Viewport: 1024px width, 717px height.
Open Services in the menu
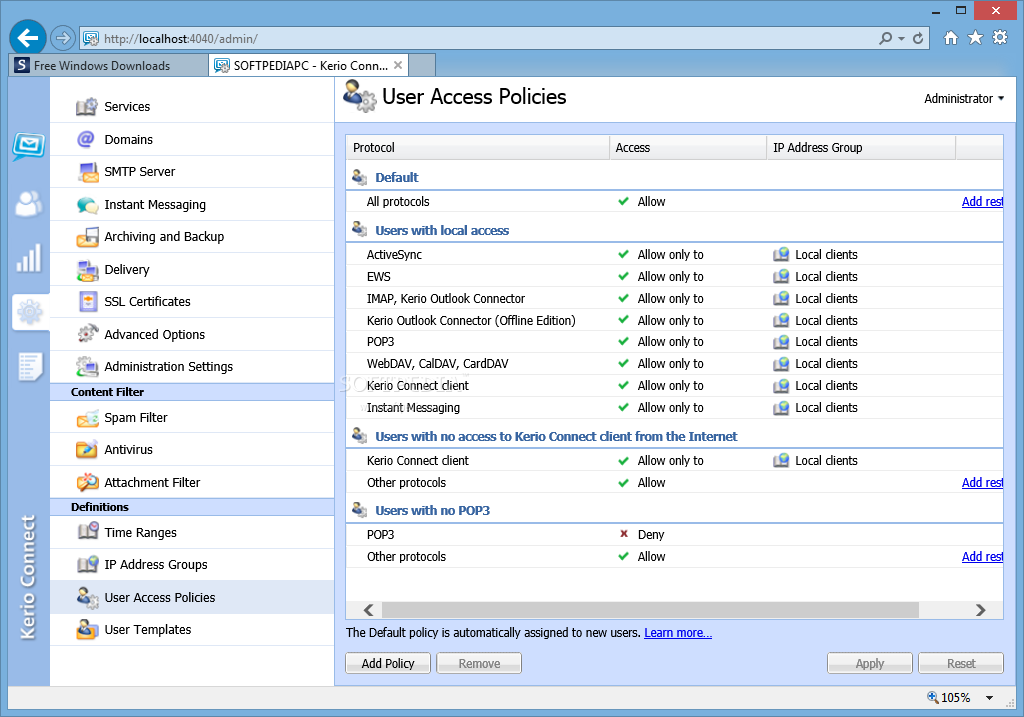click(127, 106)
